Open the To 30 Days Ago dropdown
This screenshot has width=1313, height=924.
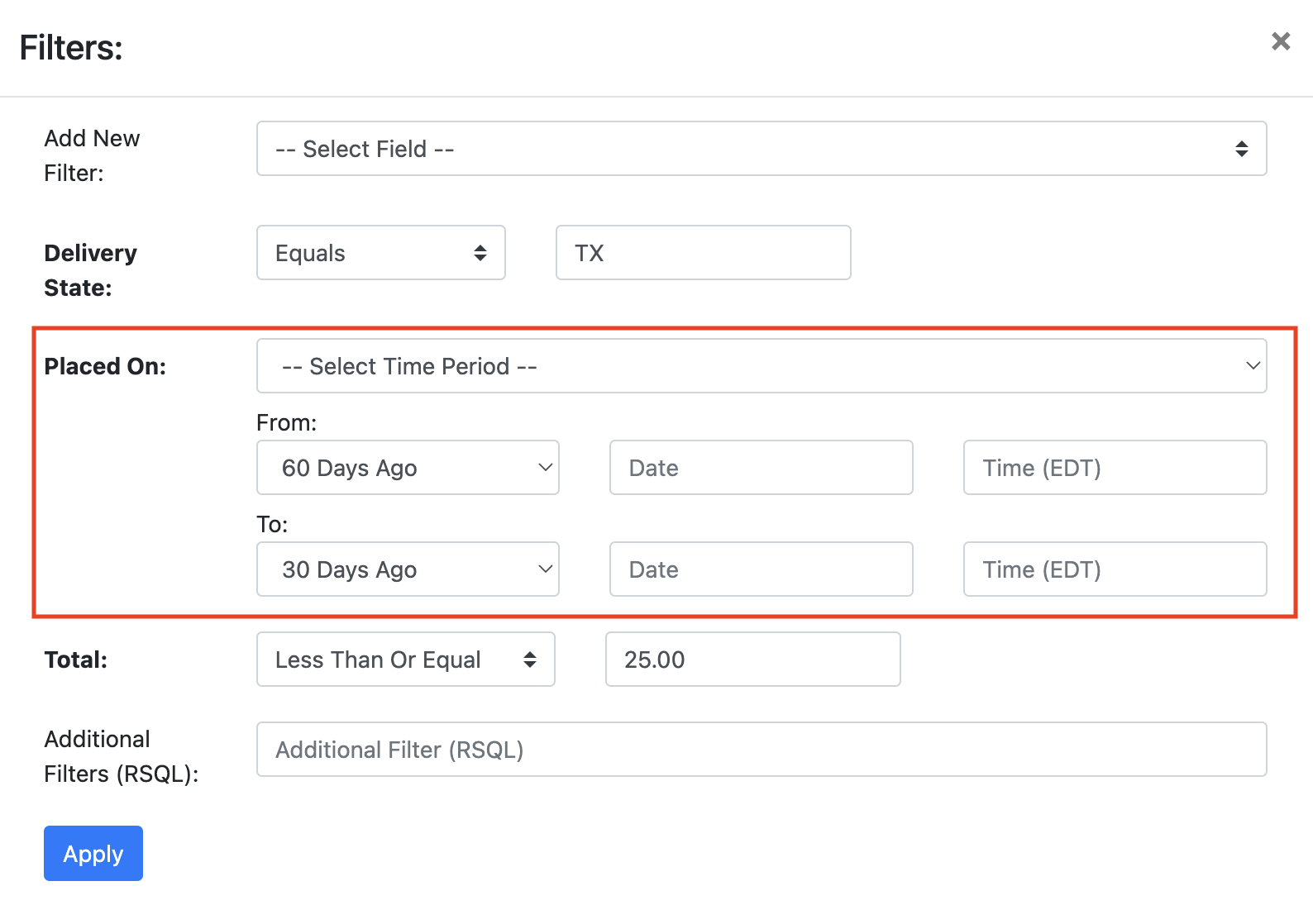tap(408, 569)
